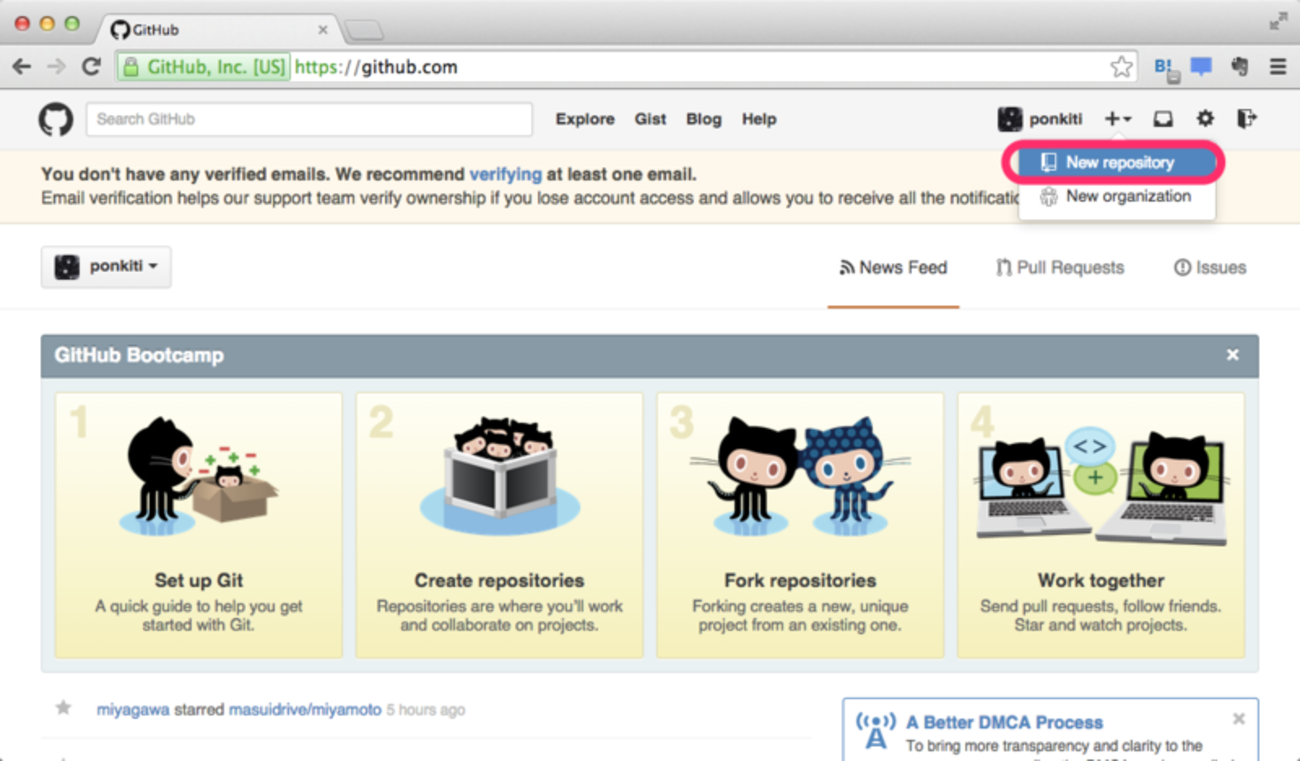Open notifications inbox icon in header
This screenshot has height=761, width=1300.
(x=1163, y=119)
